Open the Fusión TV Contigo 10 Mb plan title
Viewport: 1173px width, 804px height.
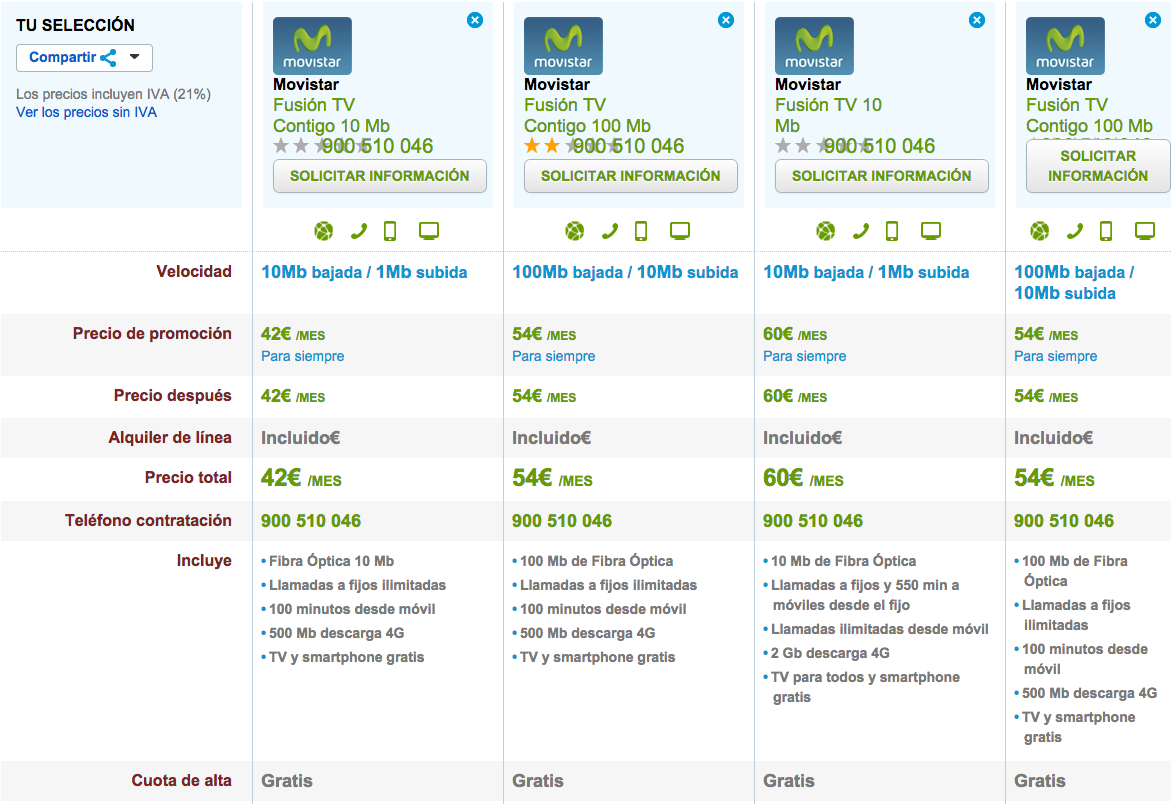331,115
